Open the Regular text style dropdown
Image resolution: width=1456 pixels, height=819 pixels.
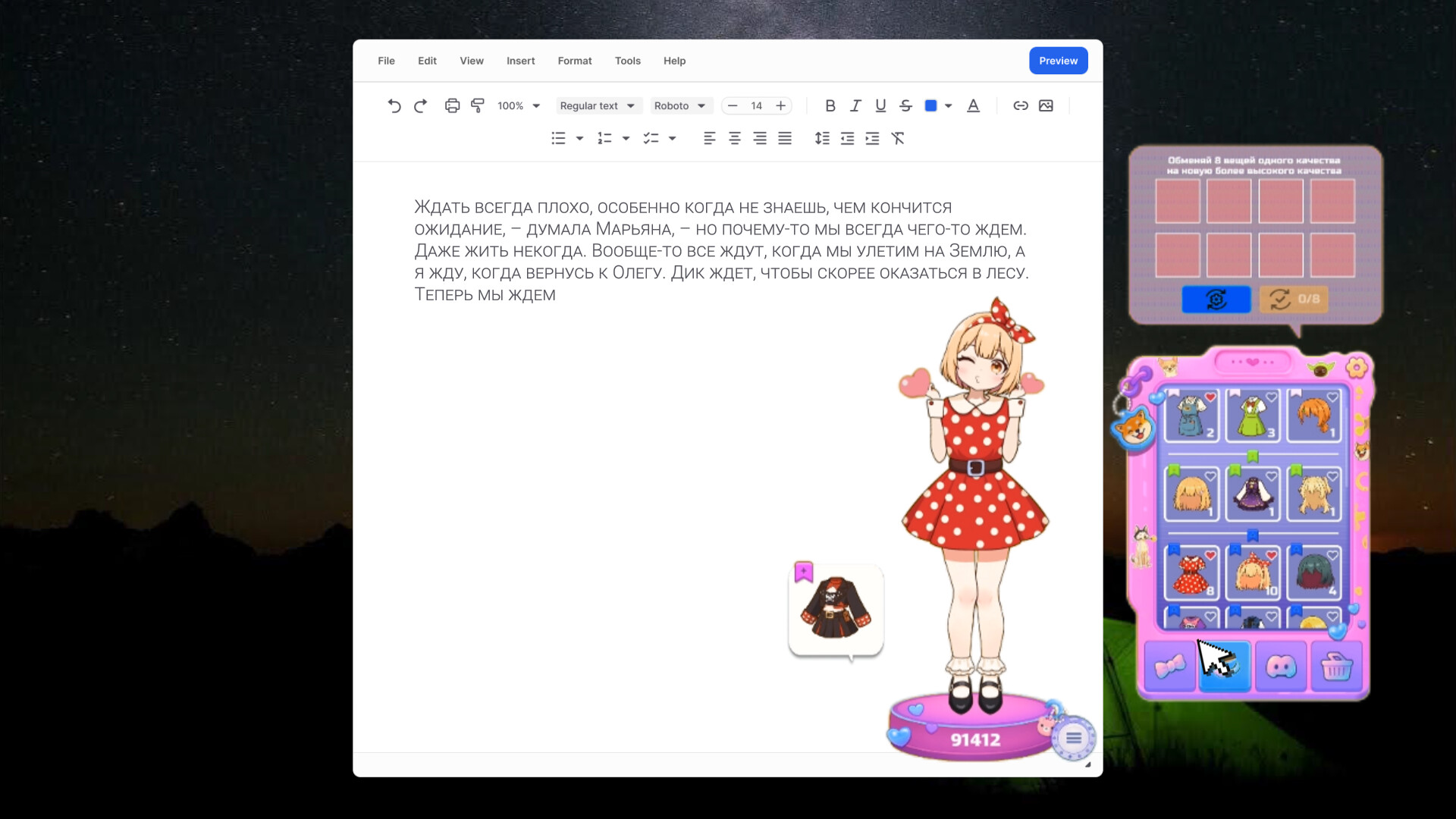(x=597, y=105)
